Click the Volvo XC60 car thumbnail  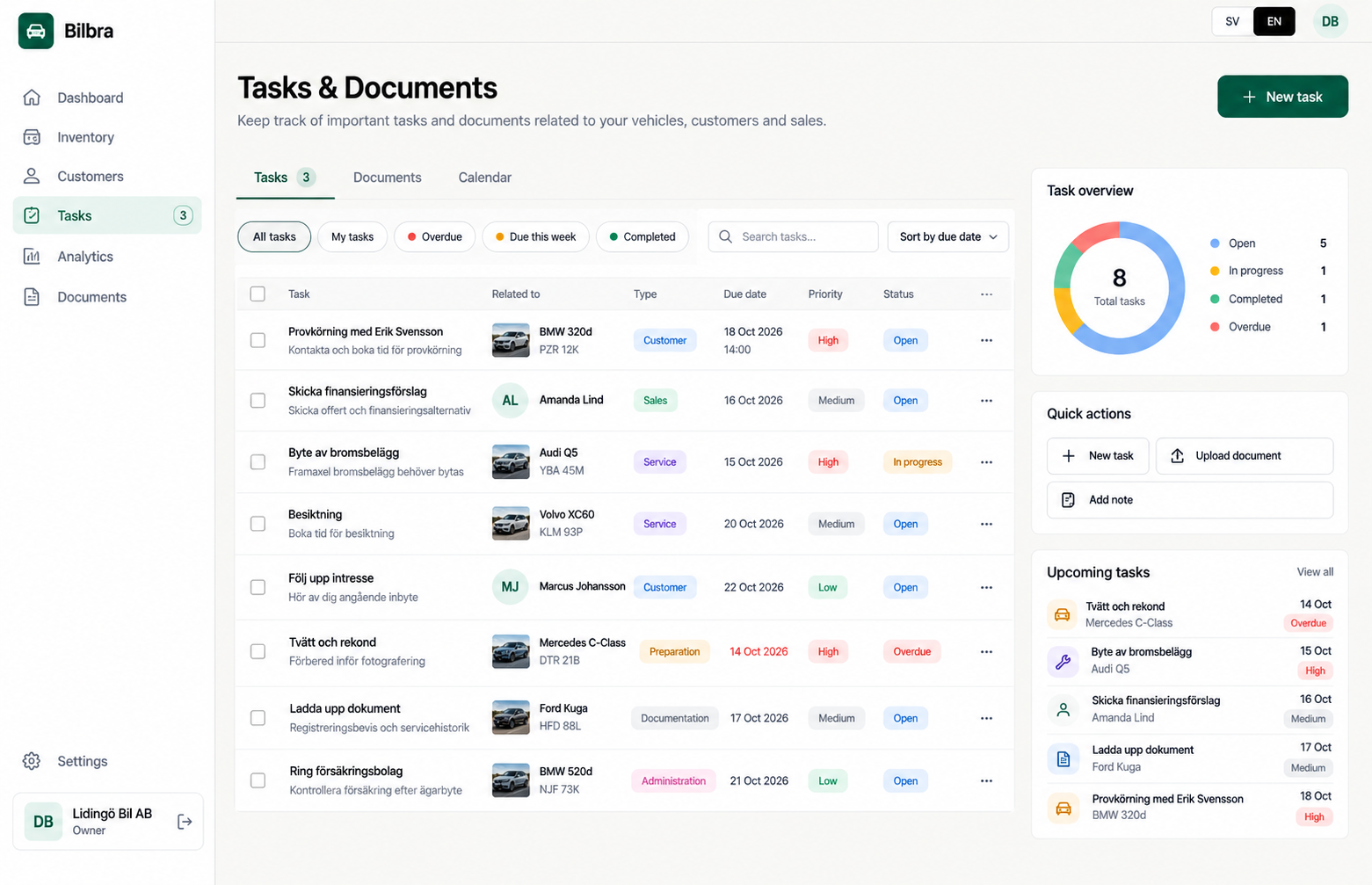pos(511,524)
